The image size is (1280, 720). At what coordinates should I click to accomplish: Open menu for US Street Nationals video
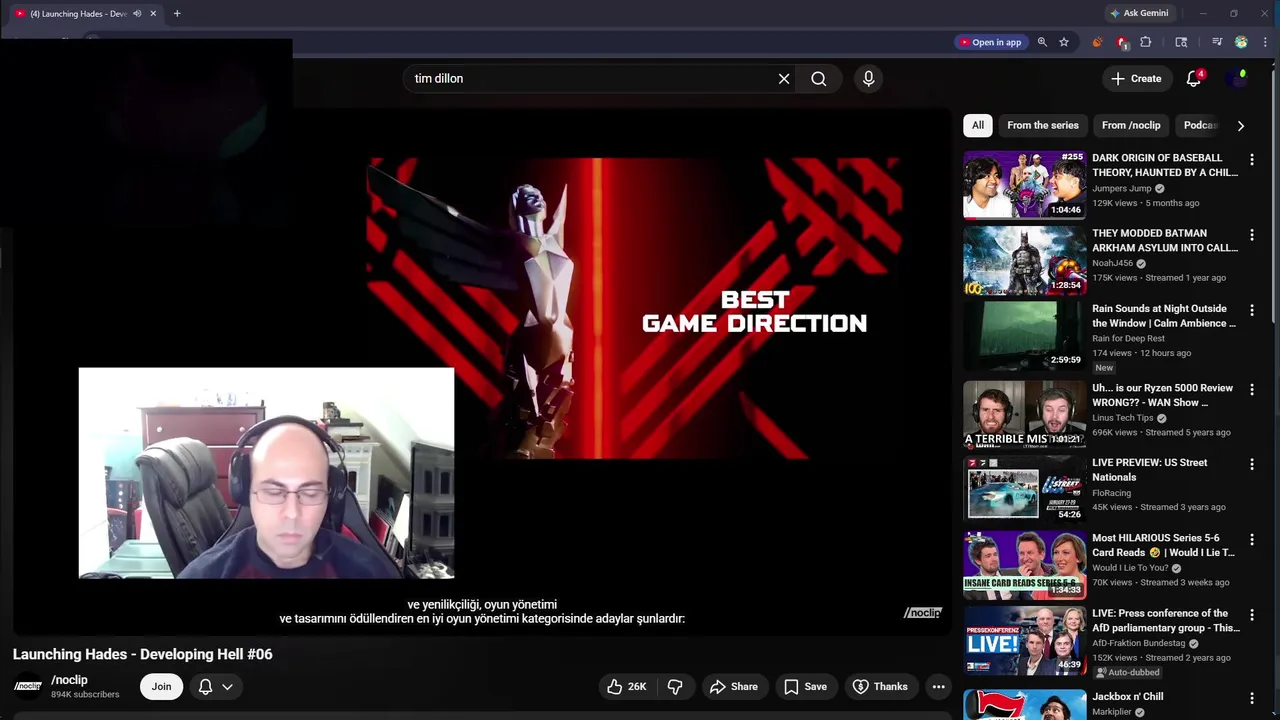1252,464
